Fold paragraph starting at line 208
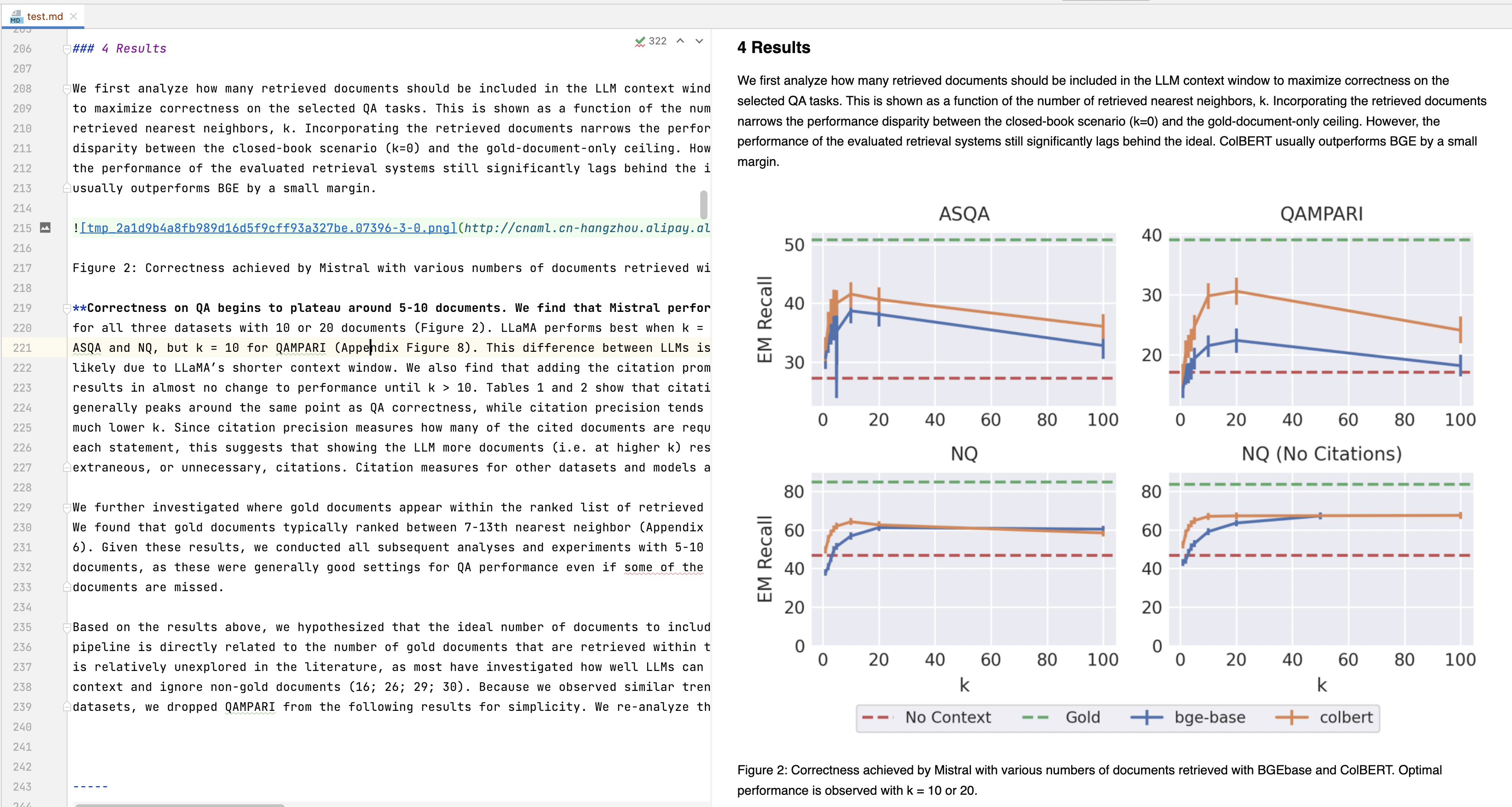Viewport: 1512px width, 807px height. 67,89
